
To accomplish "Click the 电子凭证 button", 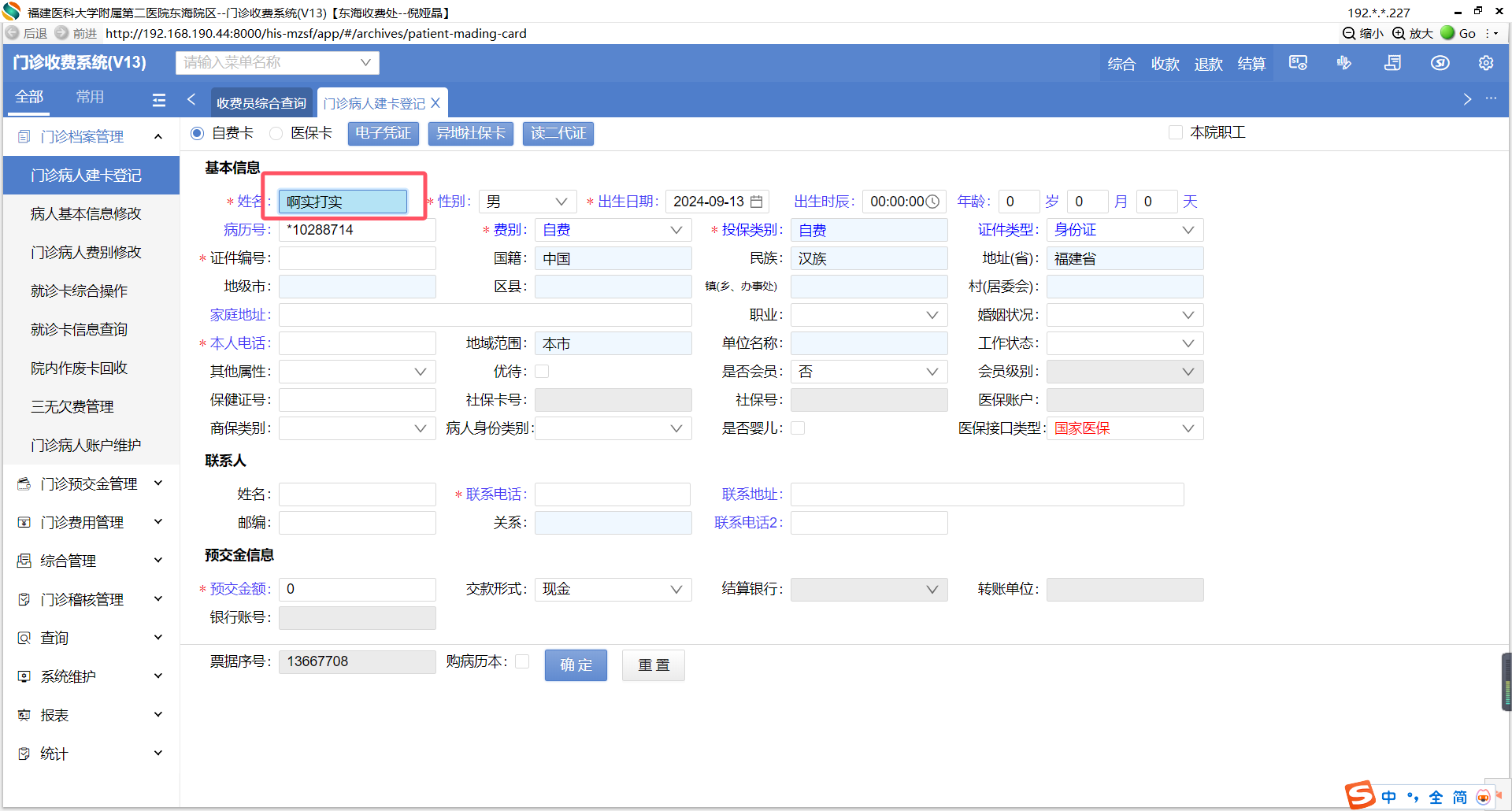I will point(383,133).
